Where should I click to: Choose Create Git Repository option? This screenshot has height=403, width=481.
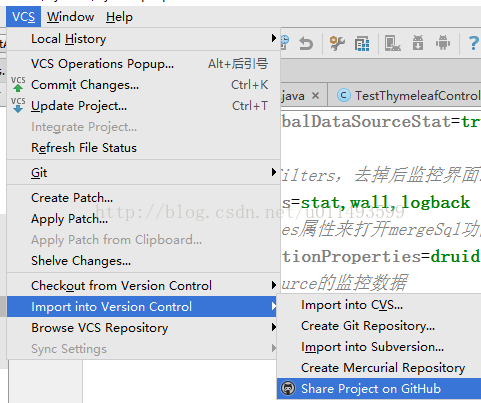[379, 326]
